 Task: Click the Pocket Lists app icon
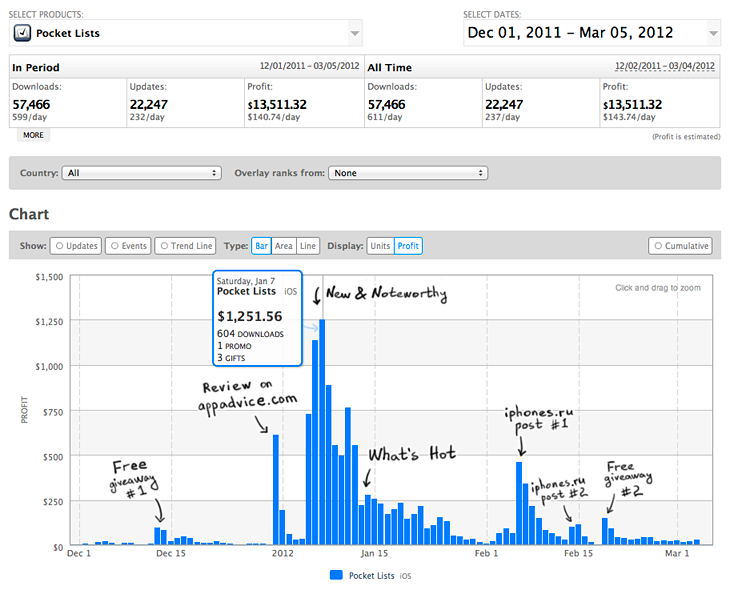click(22, 33)
